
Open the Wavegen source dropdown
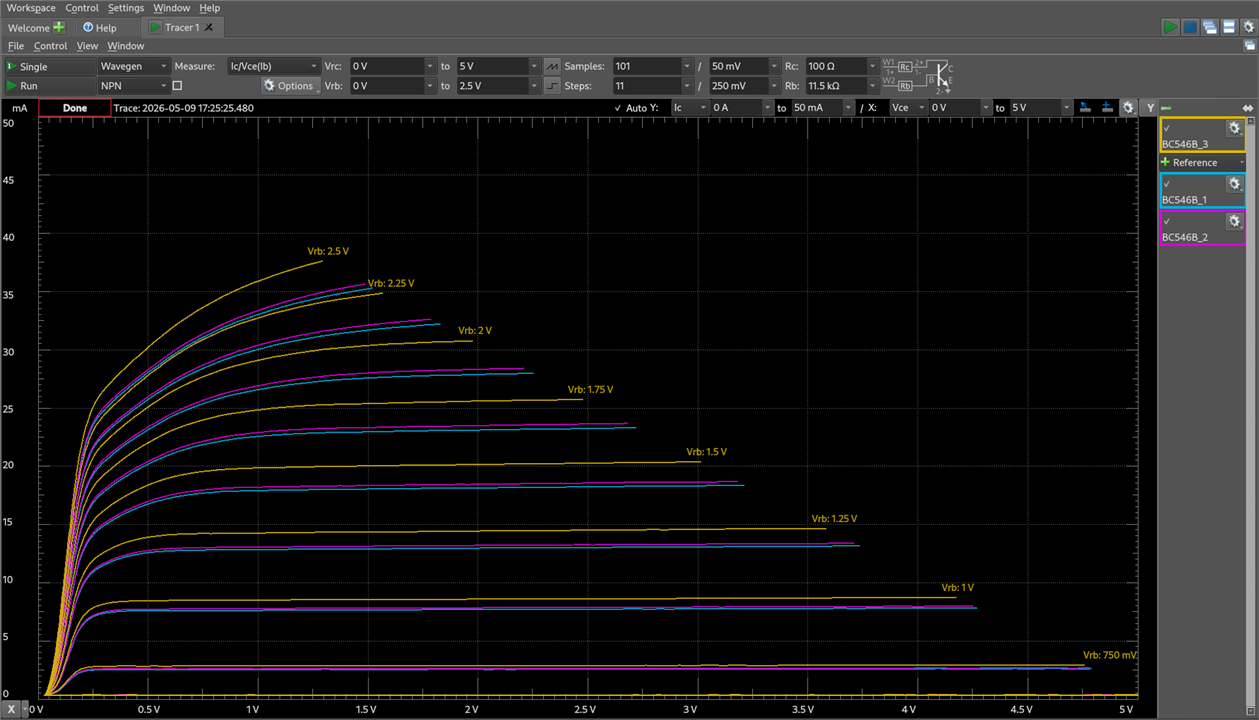[x=134, y=66]
